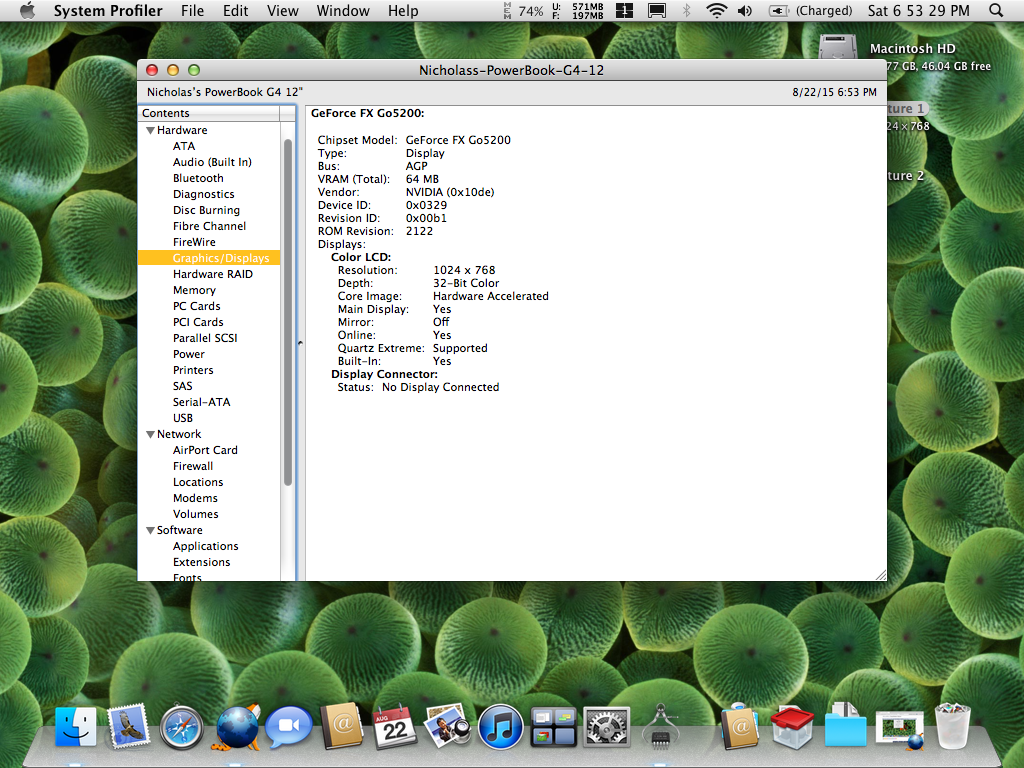Viewport: 1024px width, 768px height.
Task: Collapse the Hardware section
Action: click(150, 130)
